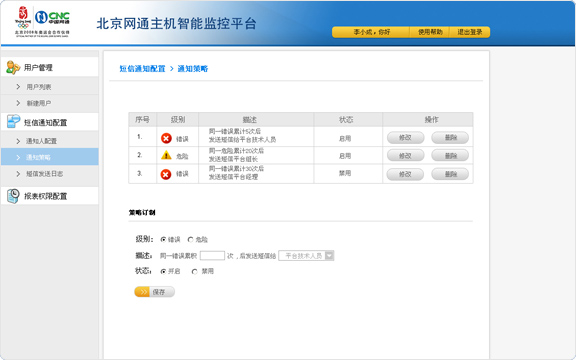Click 修改 button for policy 1
The height and width of the screenshot is (360, 576).
(x=406, y=138)
